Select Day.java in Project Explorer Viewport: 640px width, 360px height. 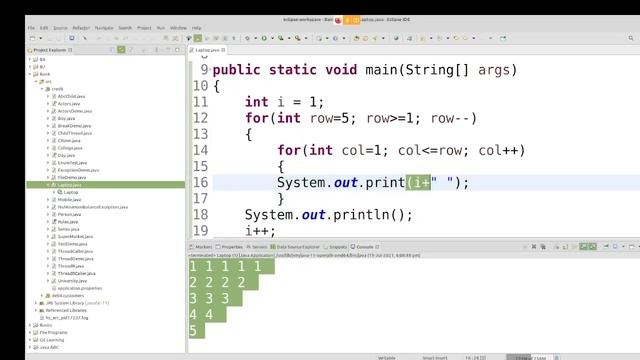click(x=67, y=155)
